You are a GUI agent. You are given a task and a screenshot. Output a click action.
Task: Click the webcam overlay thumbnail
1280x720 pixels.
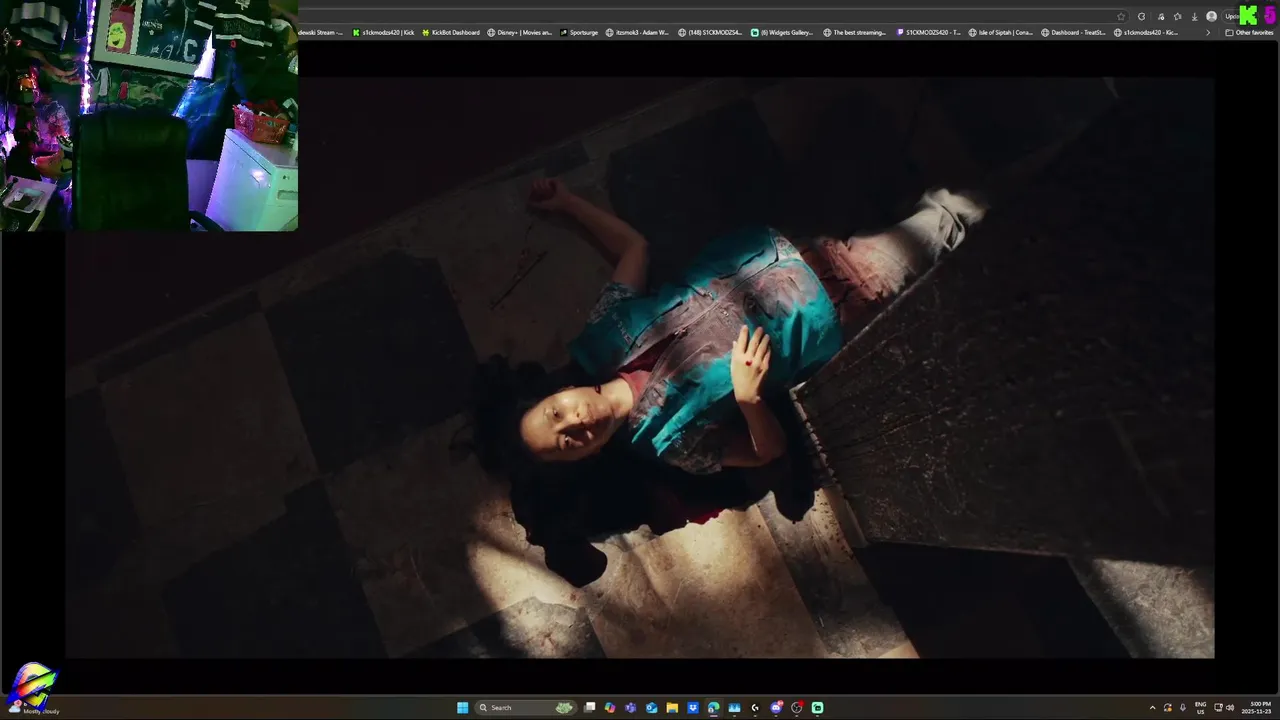coord(149,116)
